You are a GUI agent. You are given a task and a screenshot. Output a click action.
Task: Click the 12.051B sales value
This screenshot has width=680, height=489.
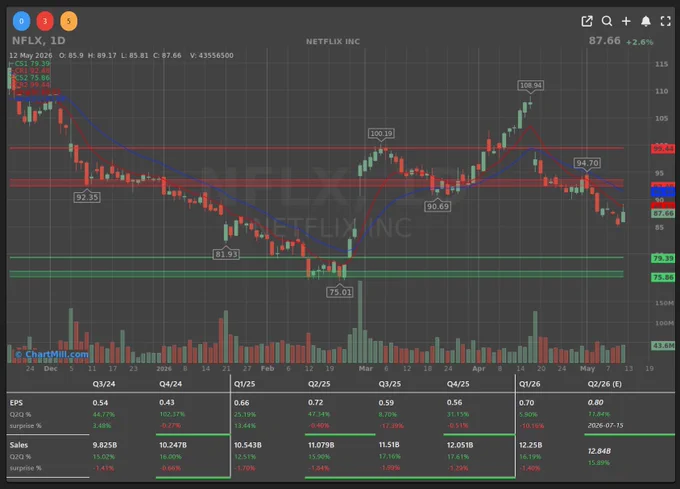460,445
